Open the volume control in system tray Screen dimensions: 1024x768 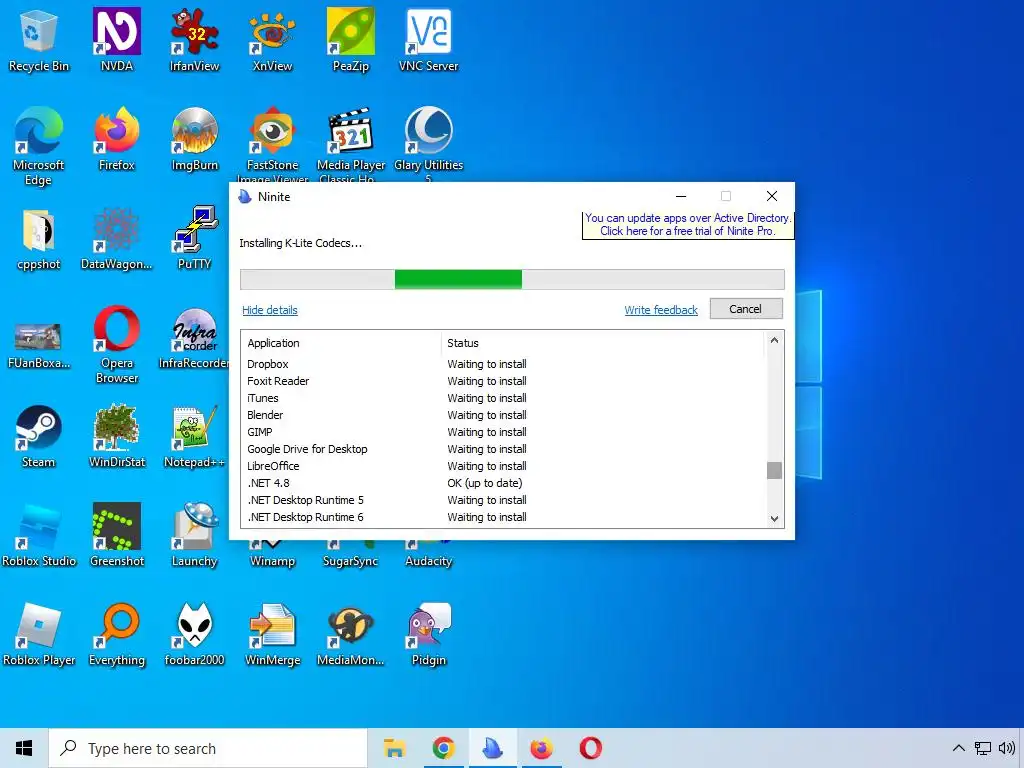(1006, 748)
